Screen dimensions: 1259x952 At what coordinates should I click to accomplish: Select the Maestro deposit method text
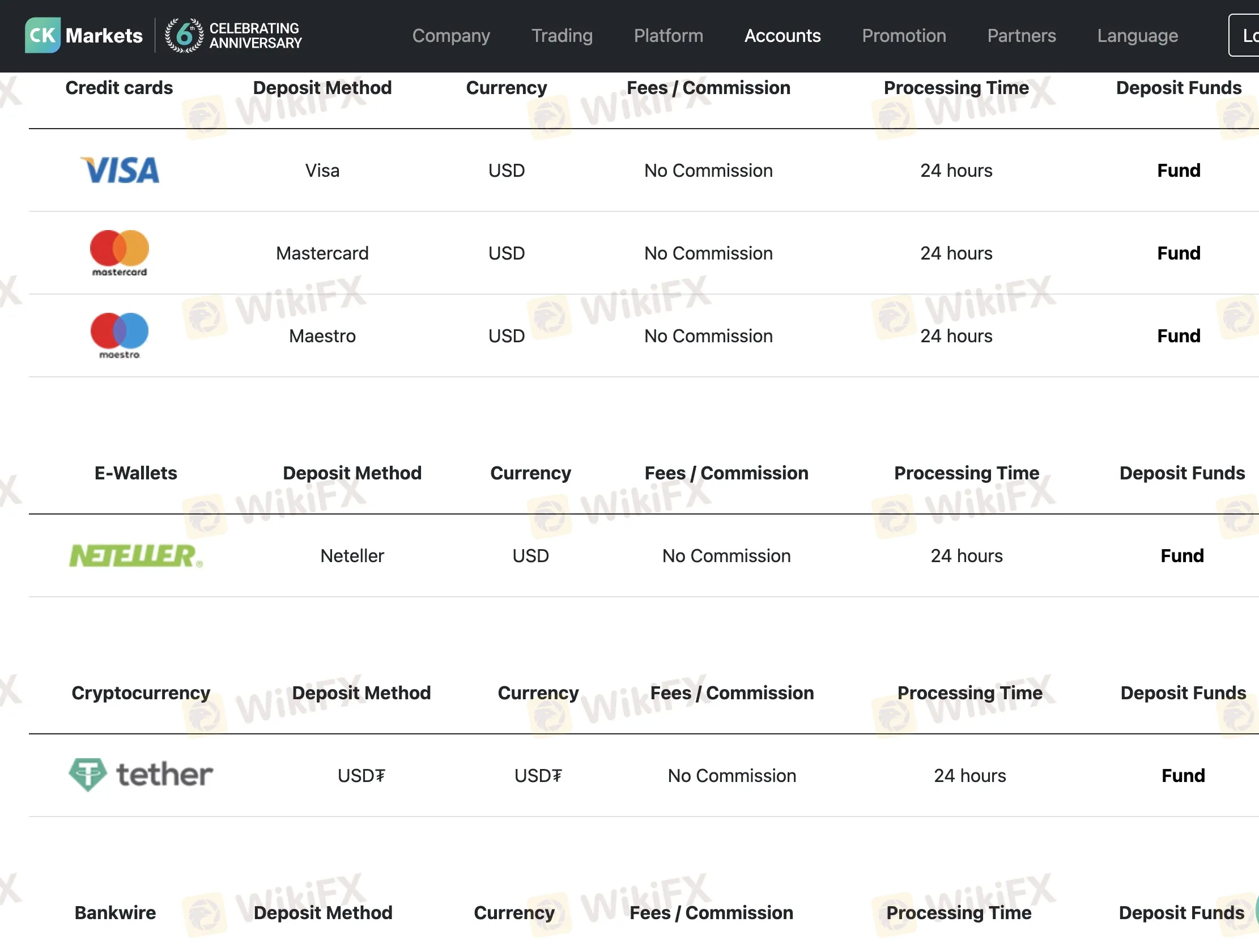322,336
